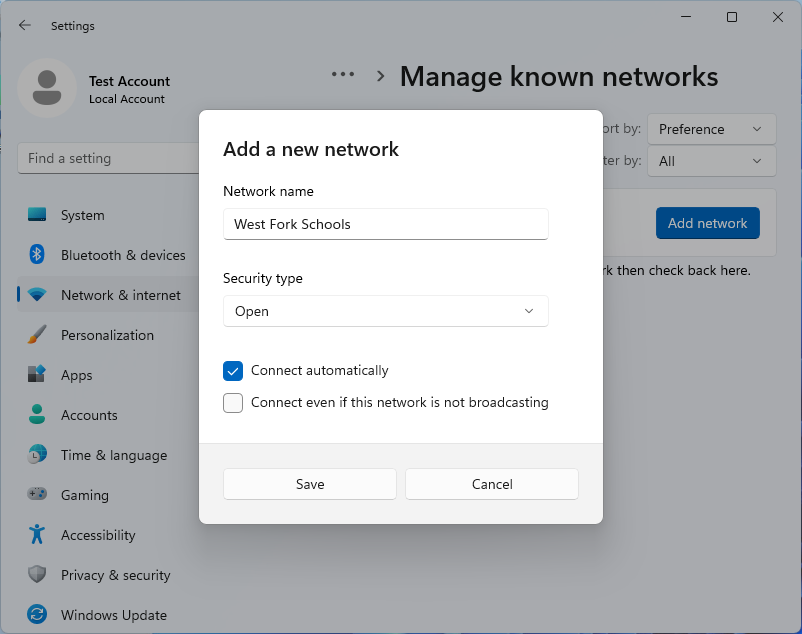Click the Test Account name
Viewport: 802px width, 634px height.
point(129,81)
